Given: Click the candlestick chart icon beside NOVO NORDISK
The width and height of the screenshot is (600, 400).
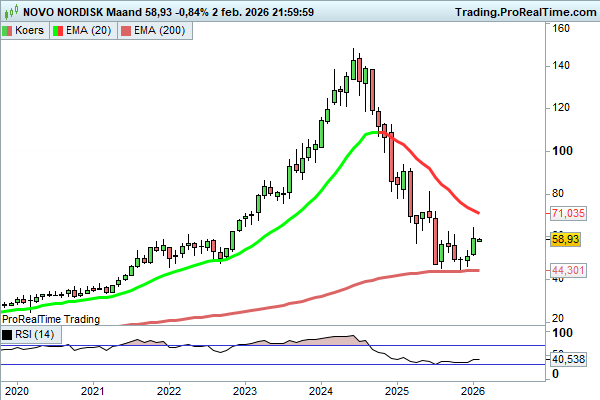Looking at the screenshot, I should tap(11, 11).
